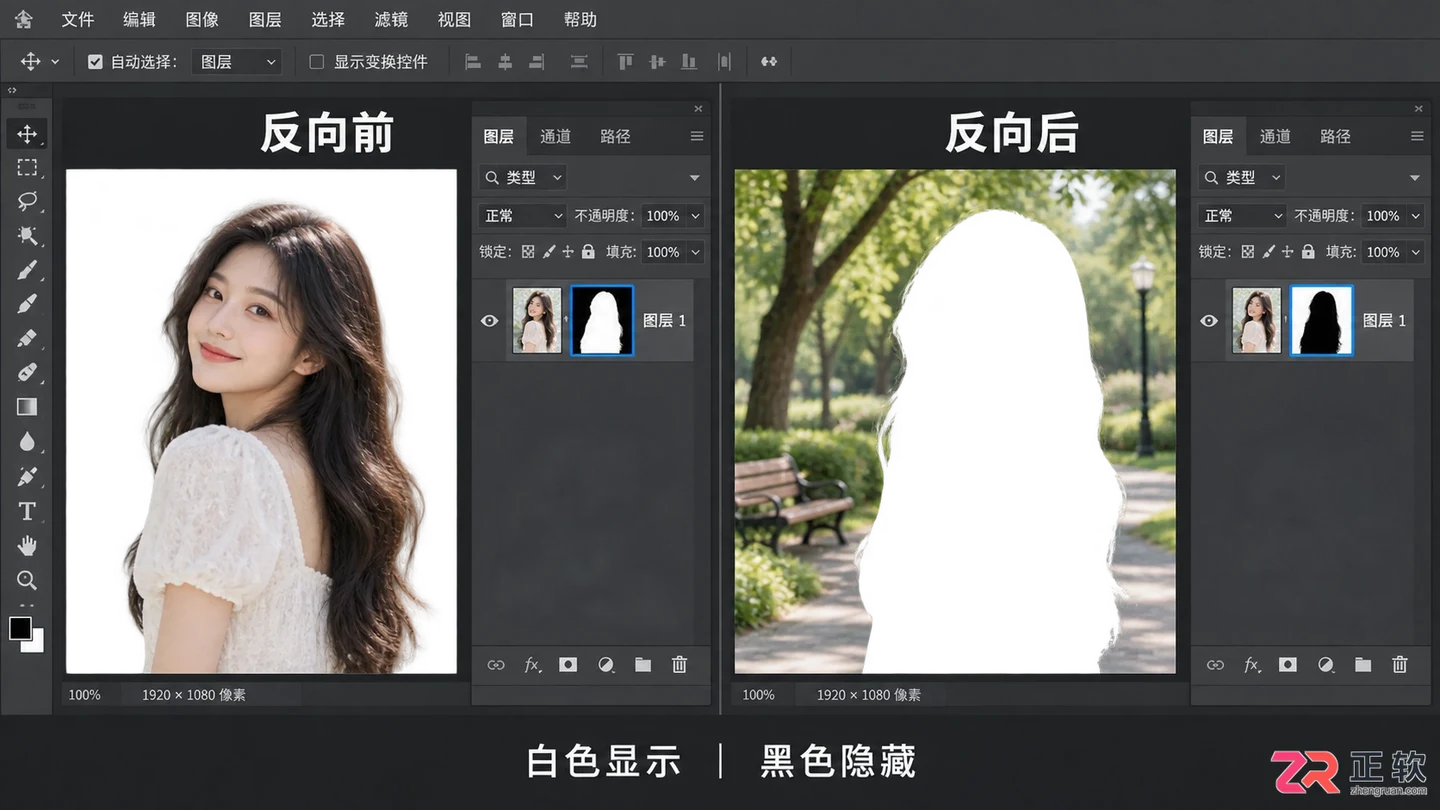Select the Gradient tool
Image resolution: width=1440 pixels, height=810 pixels.
click(27, 406)
